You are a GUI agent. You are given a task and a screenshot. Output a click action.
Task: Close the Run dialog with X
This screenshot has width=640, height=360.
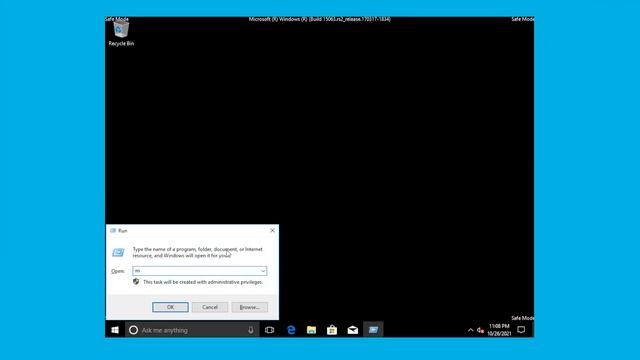pos(272,231)
